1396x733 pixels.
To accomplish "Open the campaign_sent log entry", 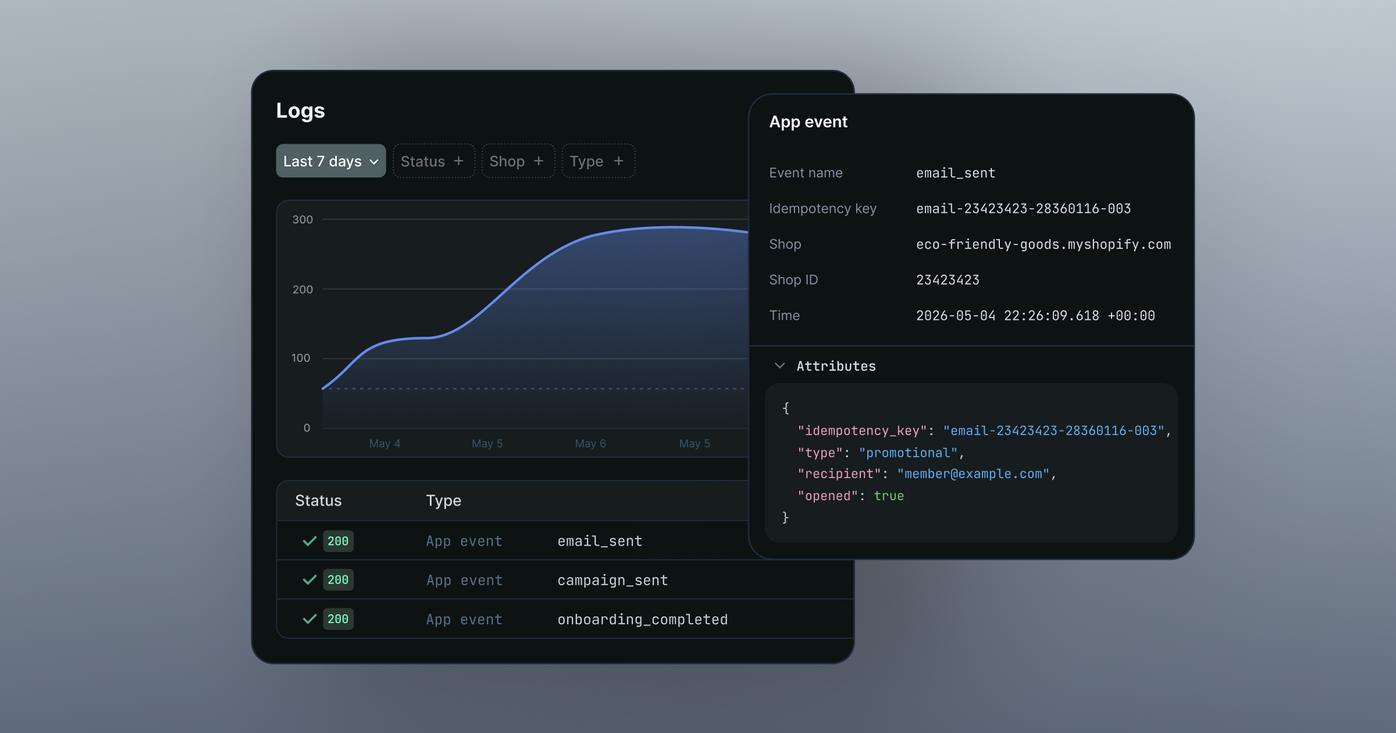I will point(565,580).
